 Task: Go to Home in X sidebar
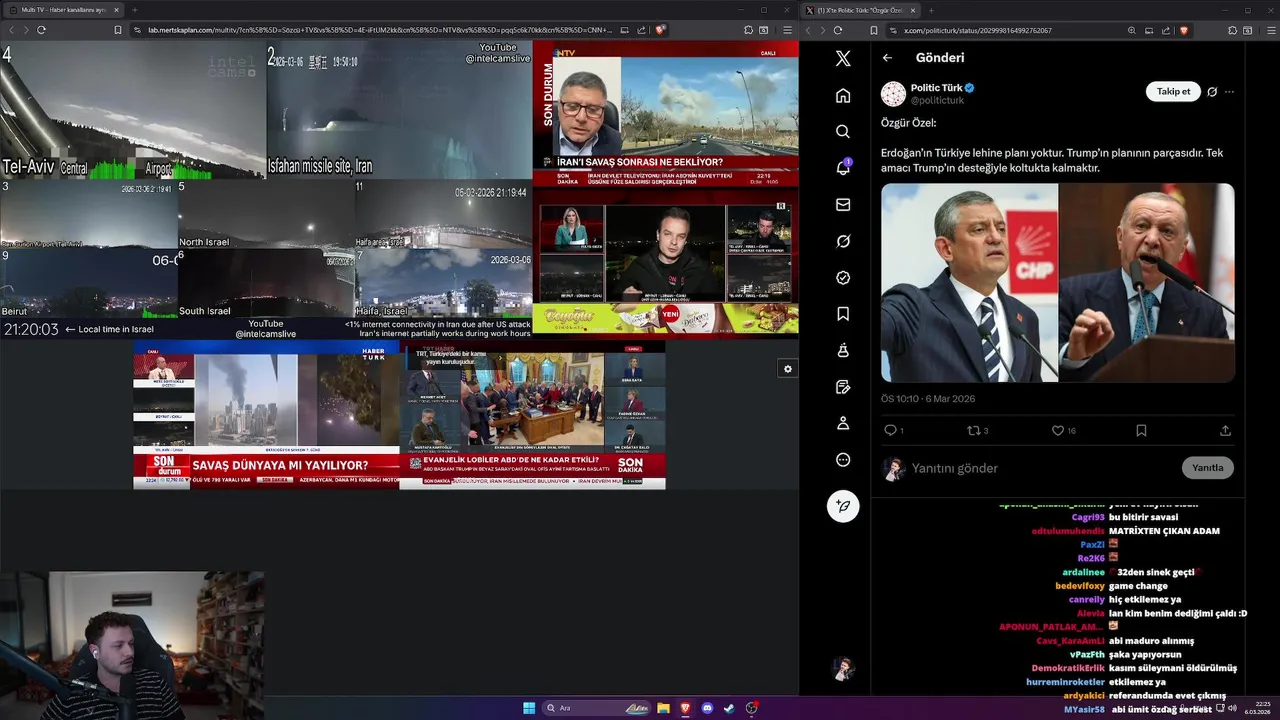[843, 95]
